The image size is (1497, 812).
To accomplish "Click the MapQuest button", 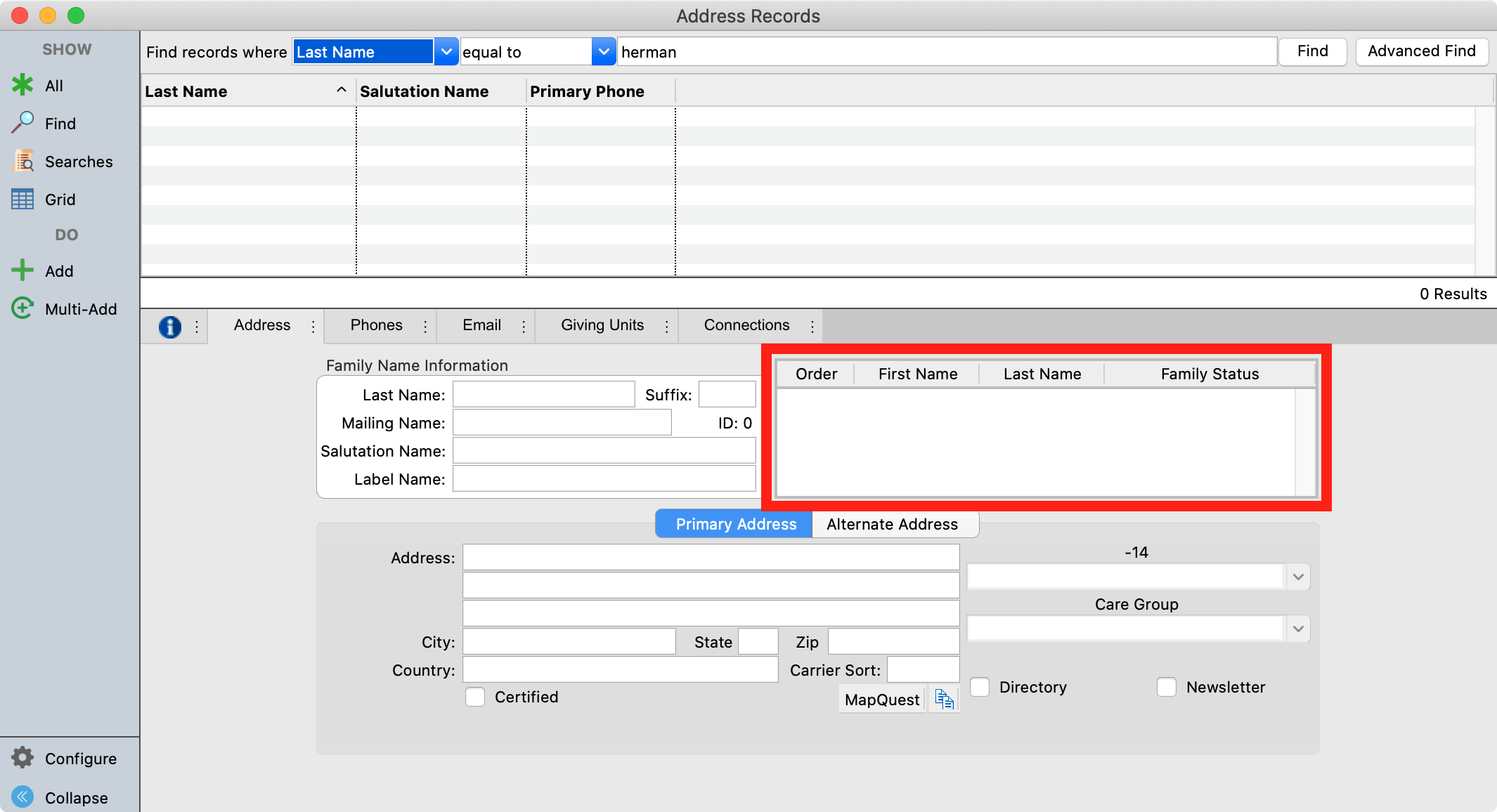I will tap(881, 700).
